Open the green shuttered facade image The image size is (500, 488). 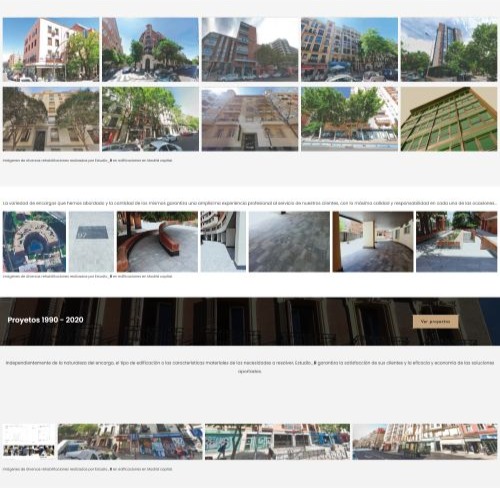(449, 119)
